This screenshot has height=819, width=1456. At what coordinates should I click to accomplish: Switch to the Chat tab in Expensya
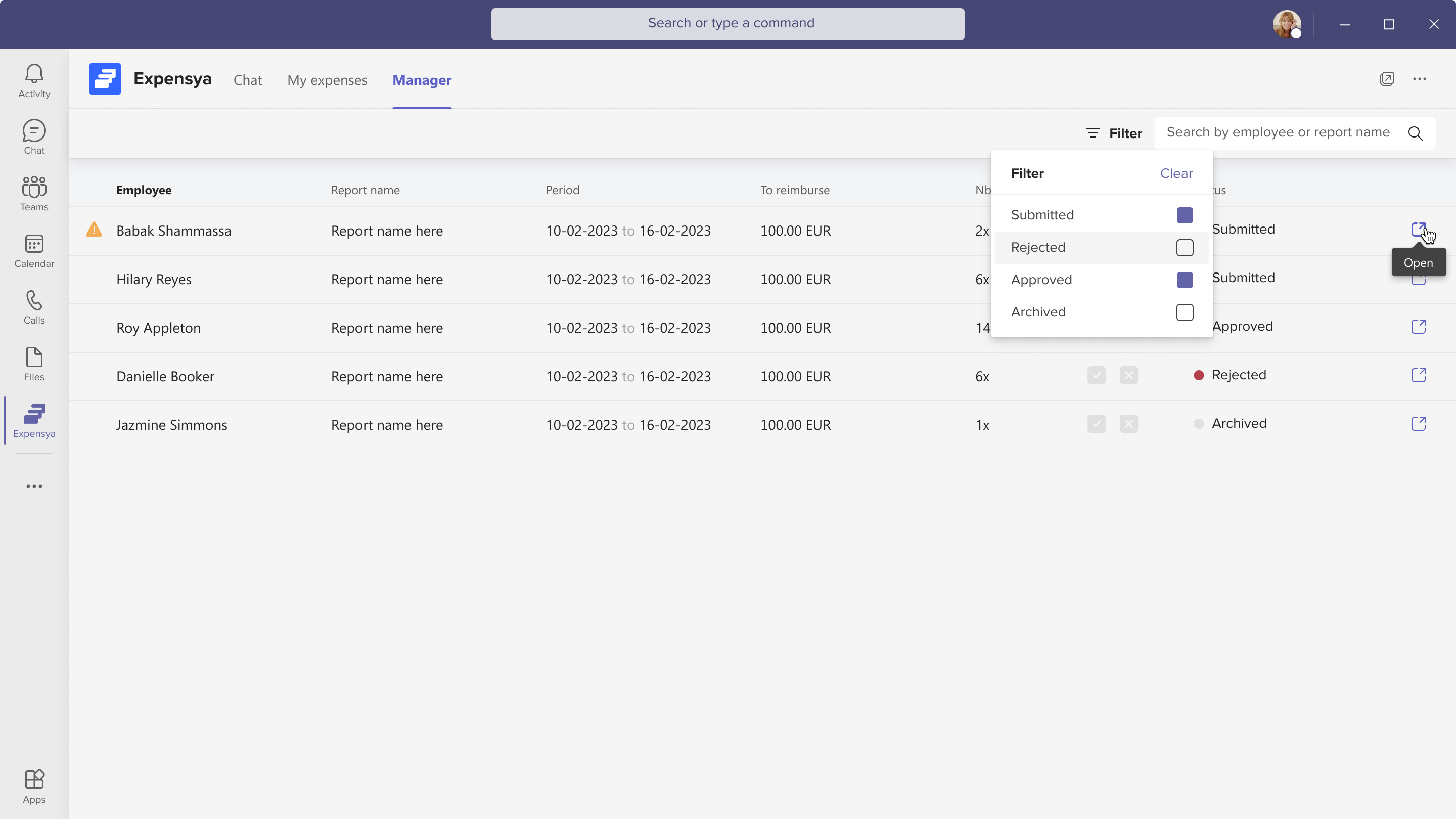pyautogui.click(x=248, y=80)
